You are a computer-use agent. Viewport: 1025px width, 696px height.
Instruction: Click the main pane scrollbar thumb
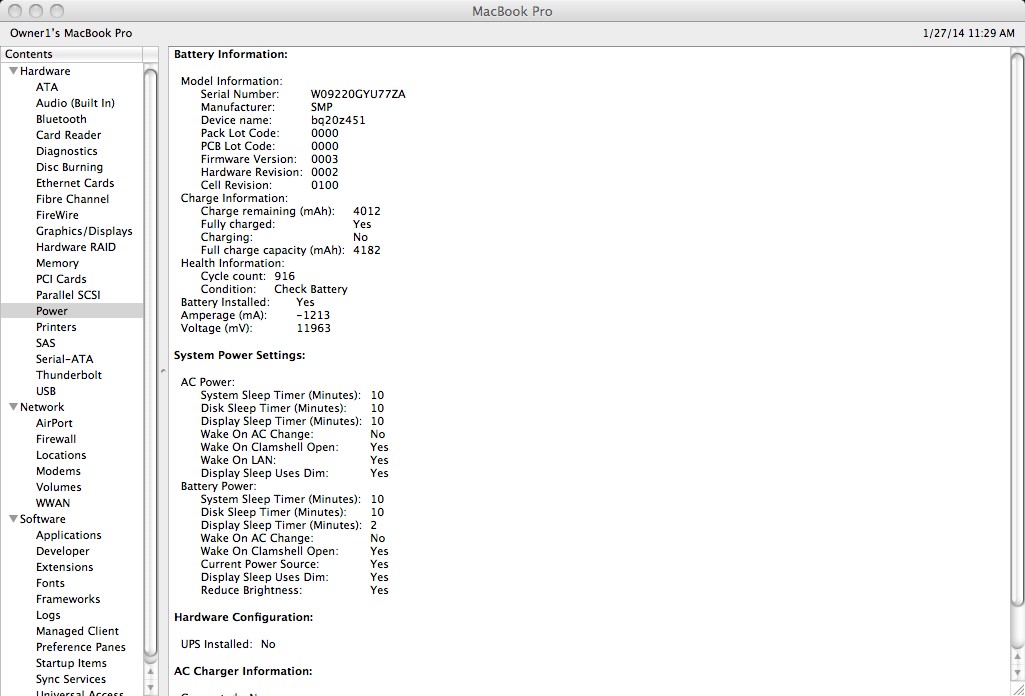click(x=1017, y=330)
